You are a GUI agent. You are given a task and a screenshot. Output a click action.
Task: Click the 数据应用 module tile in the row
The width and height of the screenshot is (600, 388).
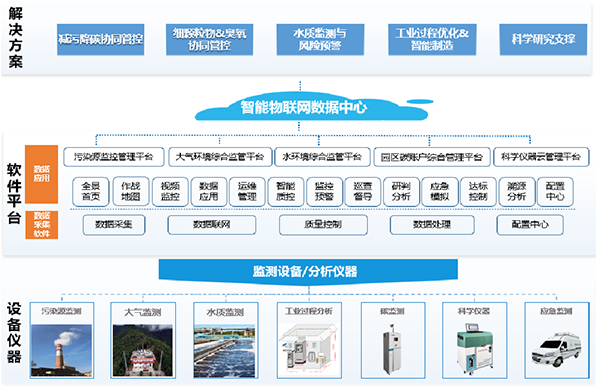point(209,192)
